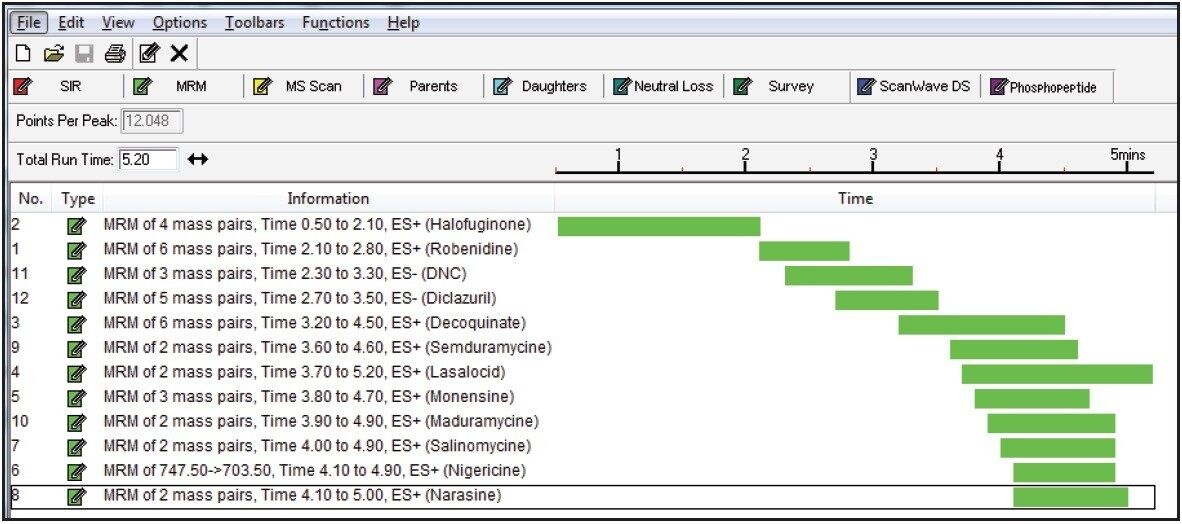Image resolution: width=1182 pixels, height=524 pixels.
Task: Click the Save disk icon
Action: point(84,54)
